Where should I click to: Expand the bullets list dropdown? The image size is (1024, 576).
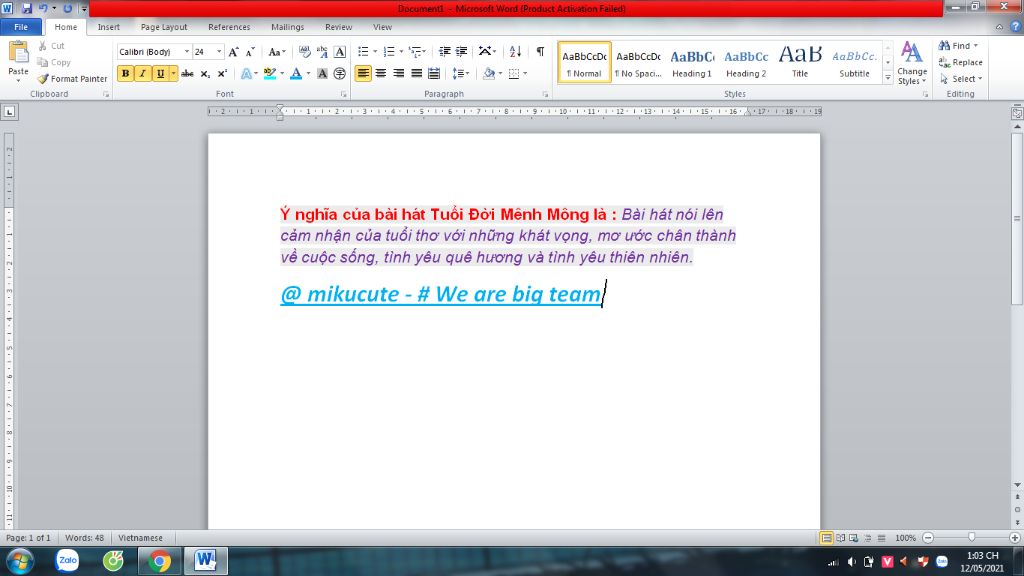point(376,52)
